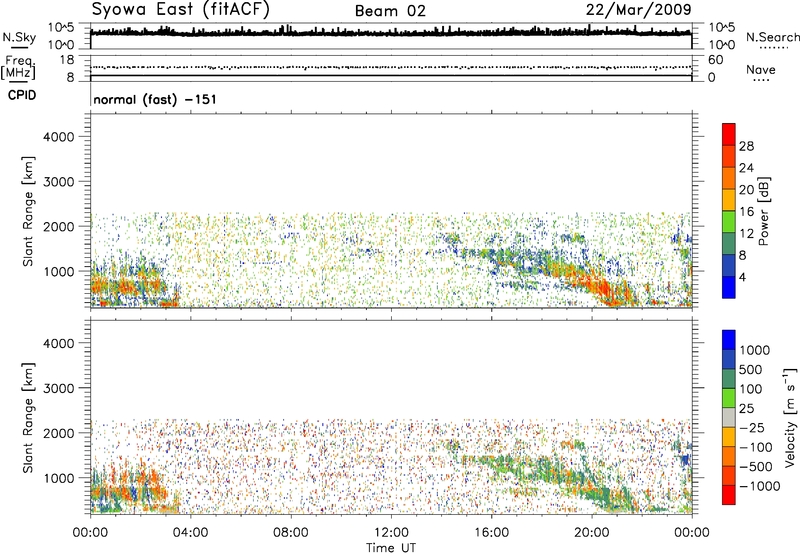Click the "N.Search" legend label
The width and height of the screenshot is (800, 554).
[x=772, y=37]
